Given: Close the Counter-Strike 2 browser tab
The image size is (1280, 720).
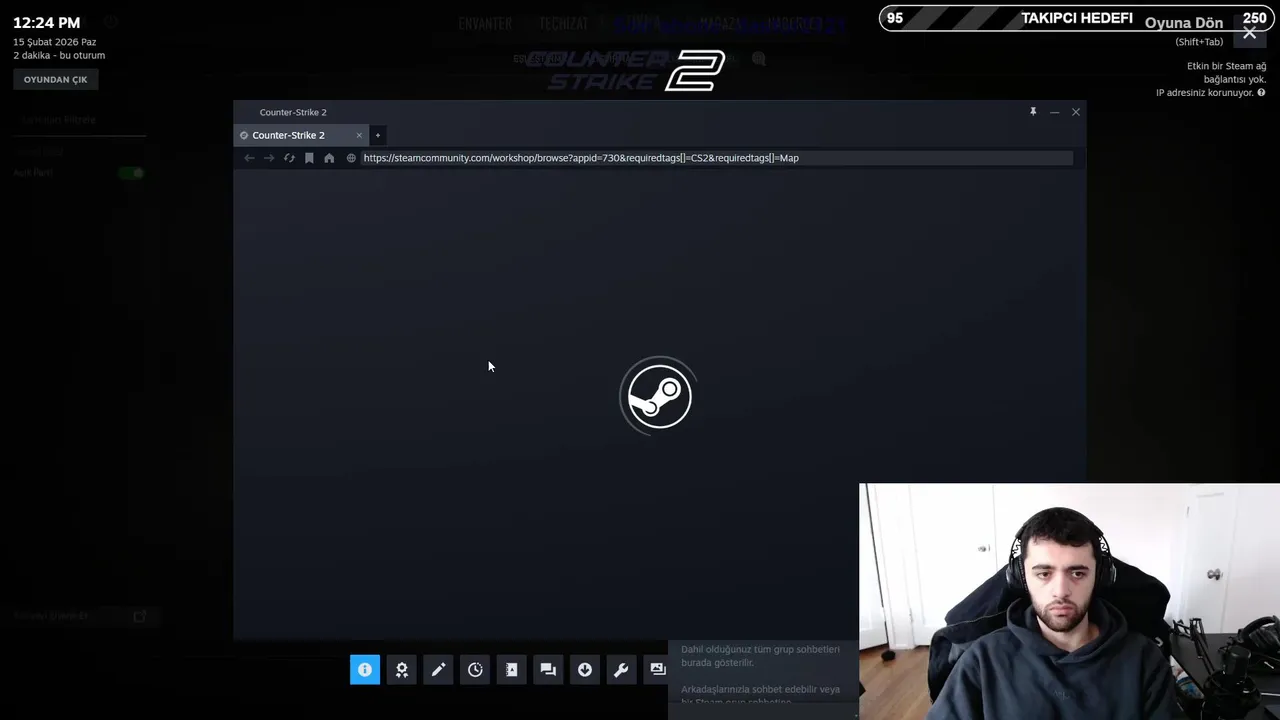Looking at the screenshot, I should click(x=359, y=135).
